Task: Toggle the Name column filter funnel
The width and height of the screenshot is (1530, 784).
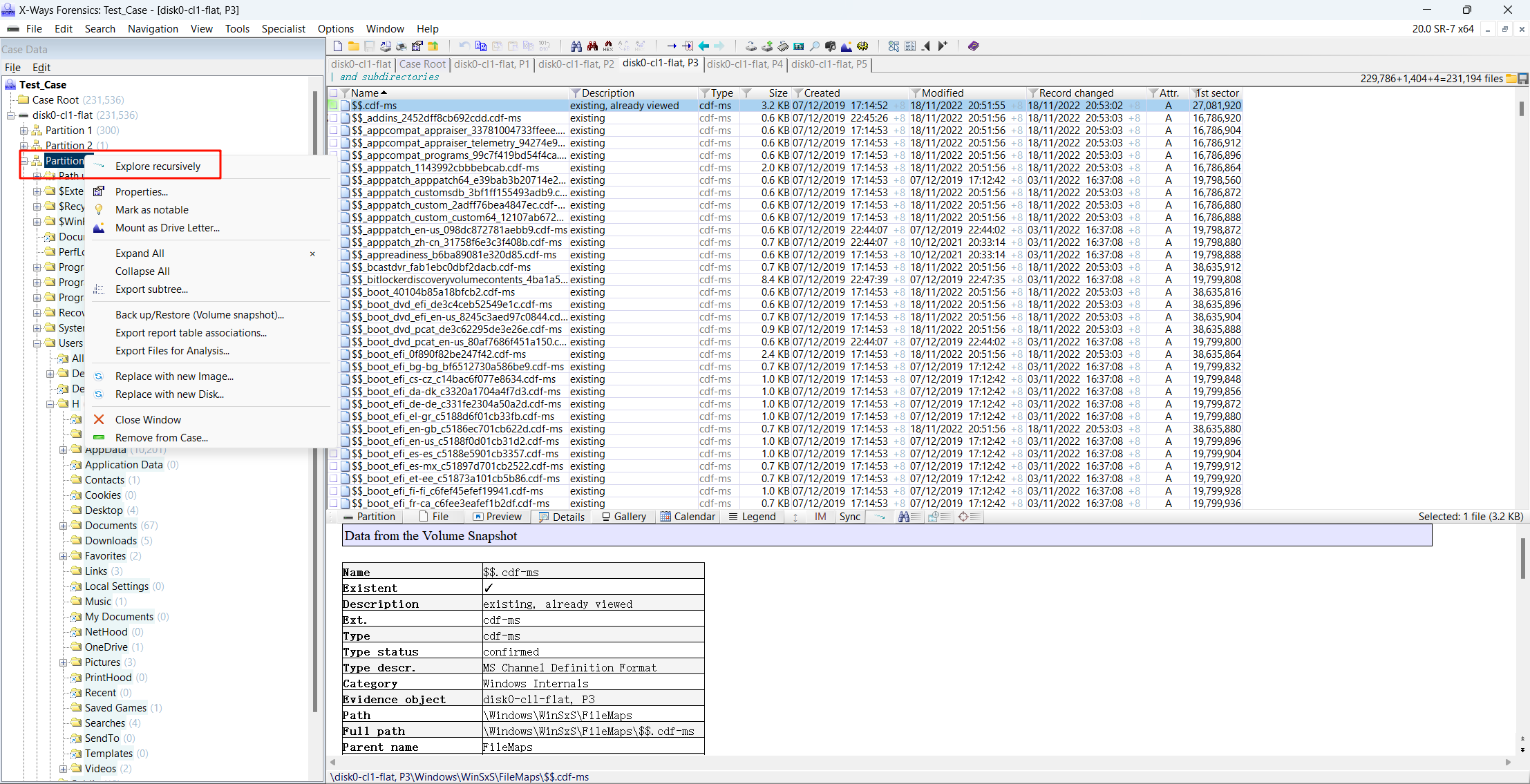Action: click(x=345, y=93)
